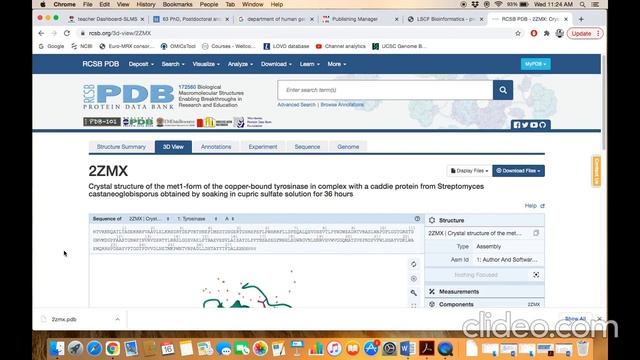
Task: Bookmark this page with the star icon
Action: click(518, 33)
